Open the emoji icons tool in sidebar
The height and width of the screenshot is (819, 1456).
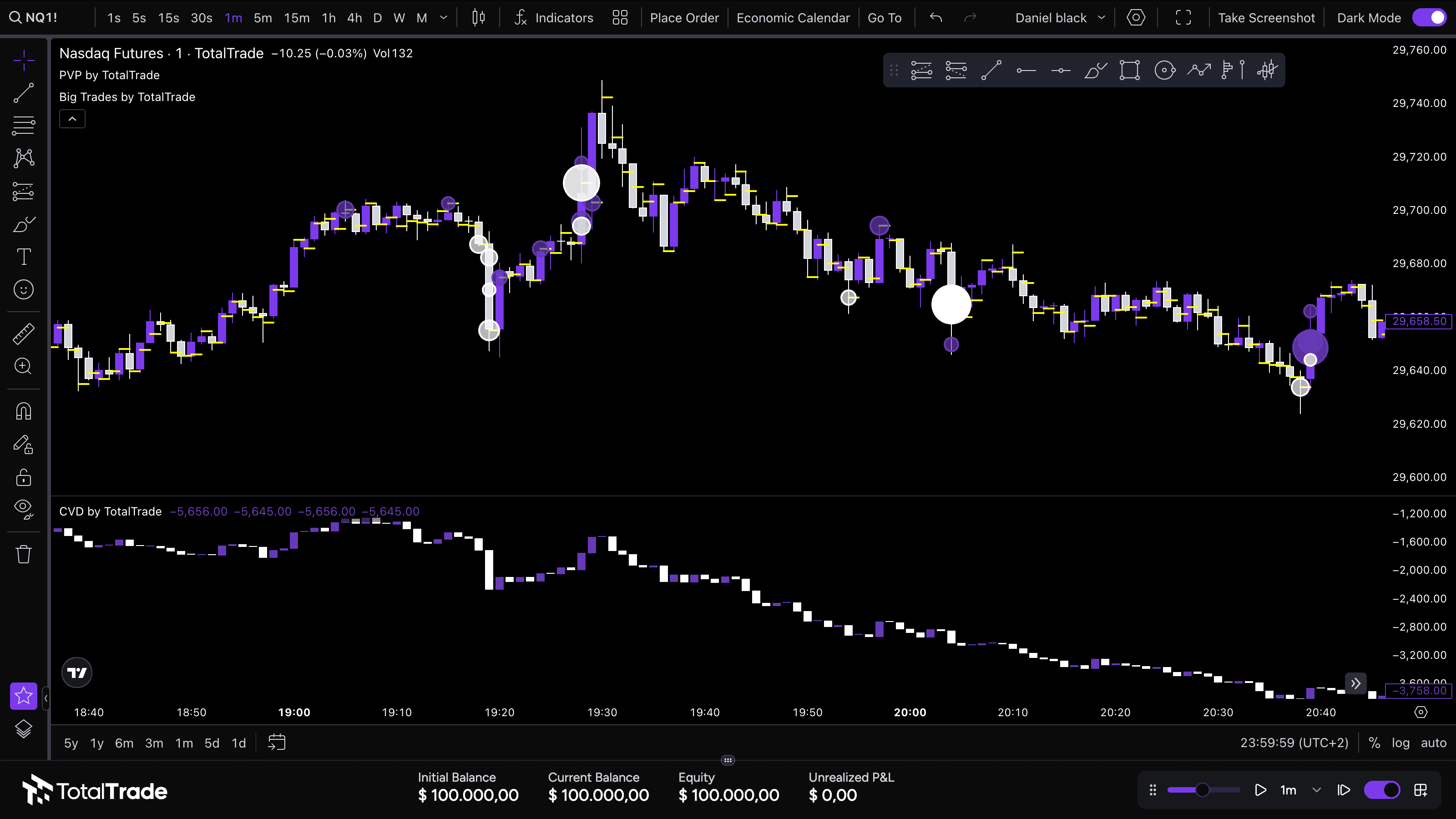(x=24, y=290)
